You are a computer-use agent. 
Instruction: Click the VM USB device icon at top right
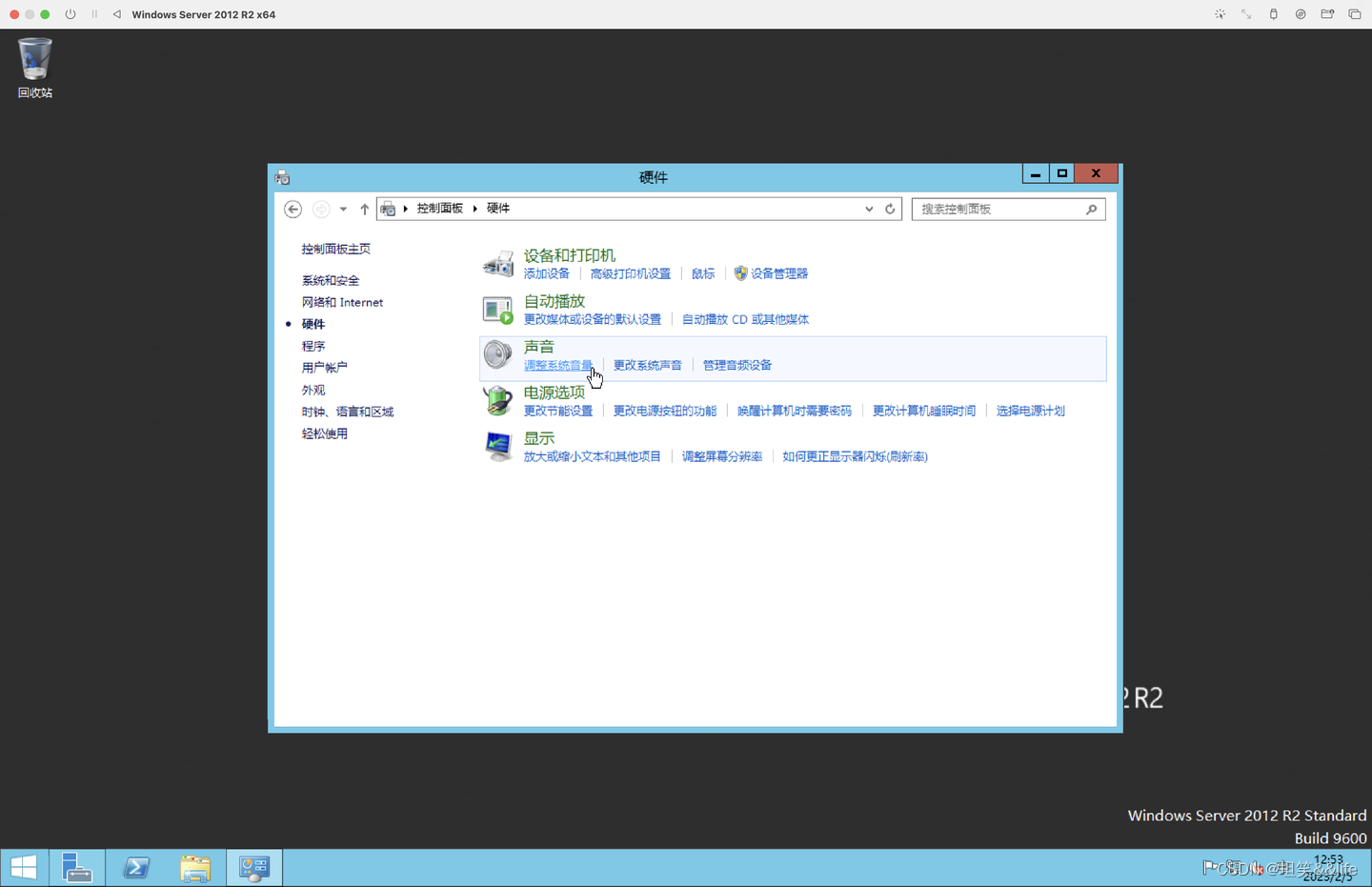[x=1273, y=14]
